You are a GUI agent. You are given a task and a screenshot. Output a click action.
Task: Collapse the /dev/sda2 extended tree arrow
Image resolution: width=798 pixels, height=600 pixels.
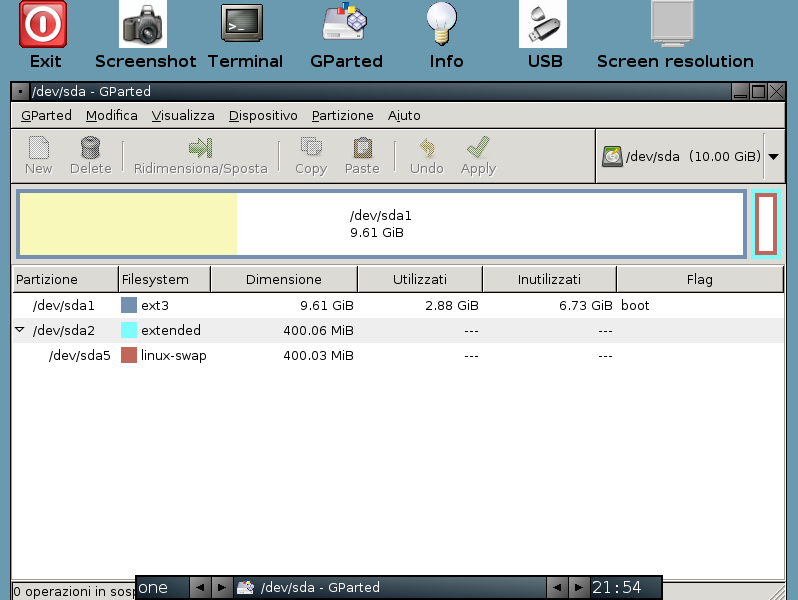point(20,330)
